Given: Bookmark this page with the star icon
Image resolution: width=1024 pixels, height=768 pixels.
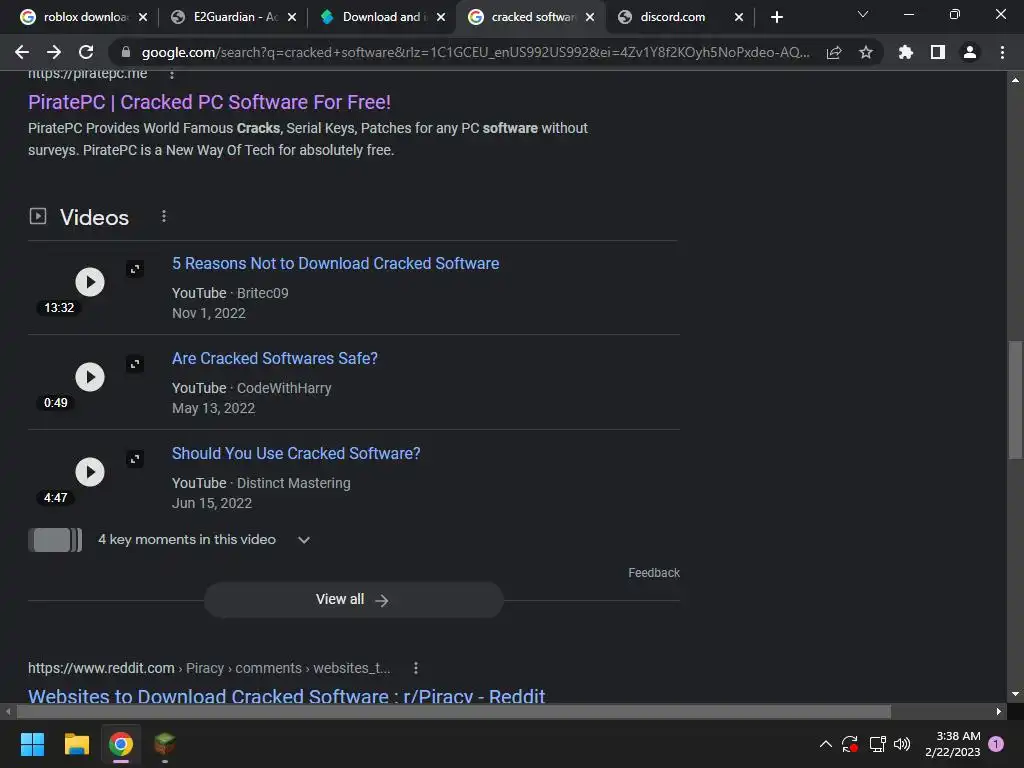Looking at the screenshot, I should 865,52.
